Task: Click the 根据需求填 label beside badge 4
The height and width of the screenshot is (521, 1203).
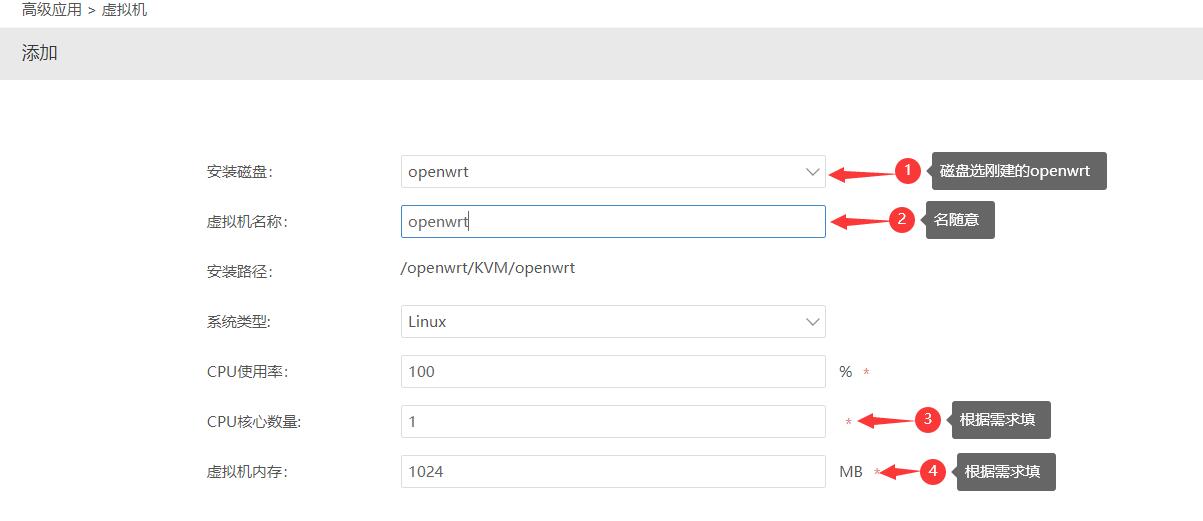Action: [x=1005, y=471]
